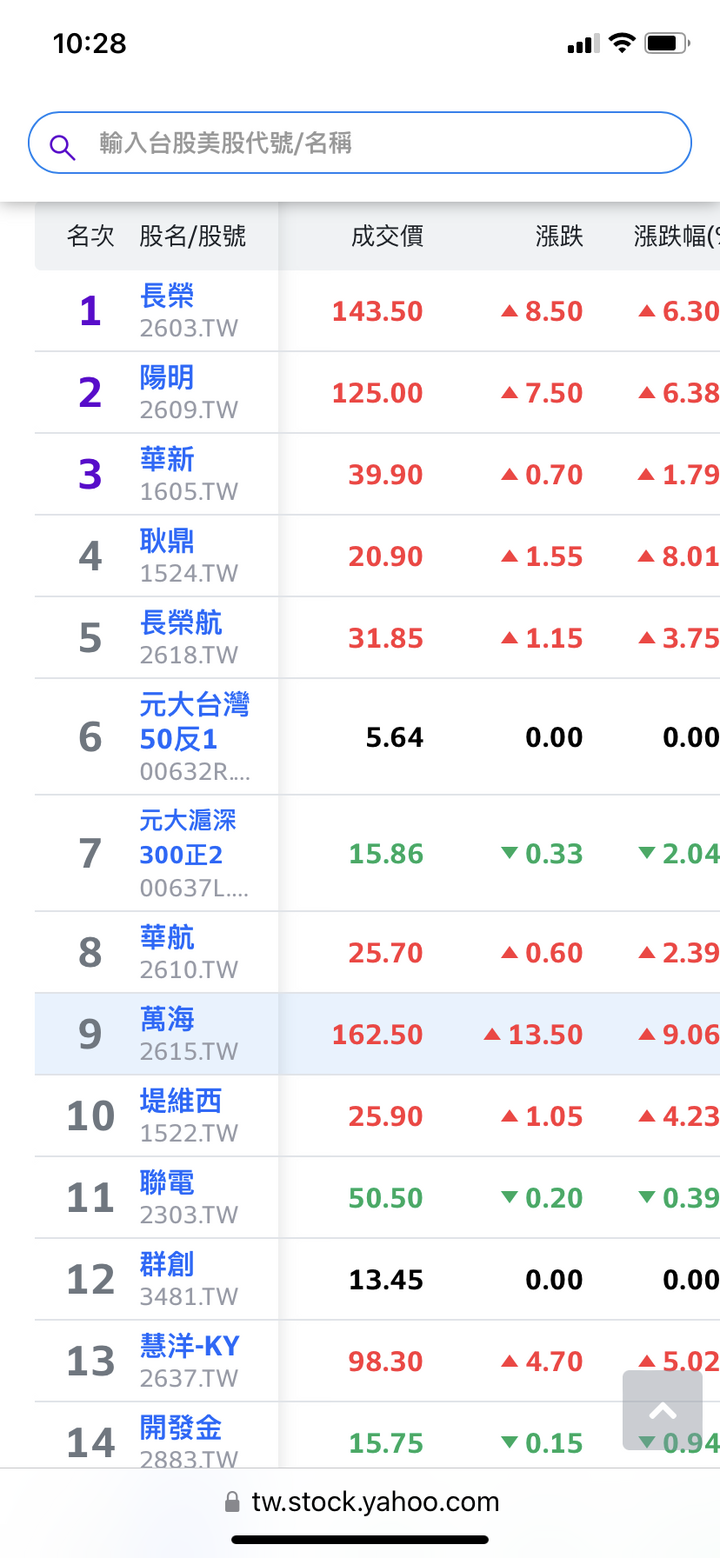720x1558 pixels.
Task: Sort by 成交價 column header
Action: point(387,236)
